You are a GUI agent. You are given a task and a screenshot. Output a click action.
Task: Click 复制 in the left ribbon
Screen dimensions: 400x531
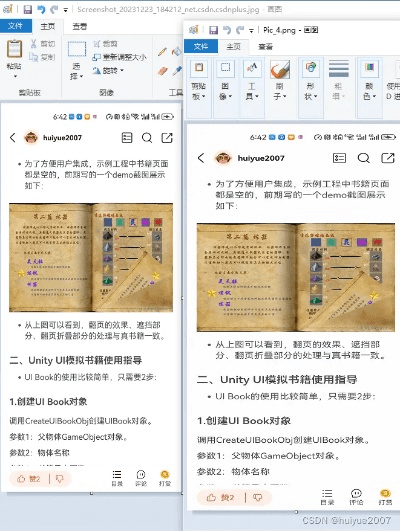coord(43,57)
